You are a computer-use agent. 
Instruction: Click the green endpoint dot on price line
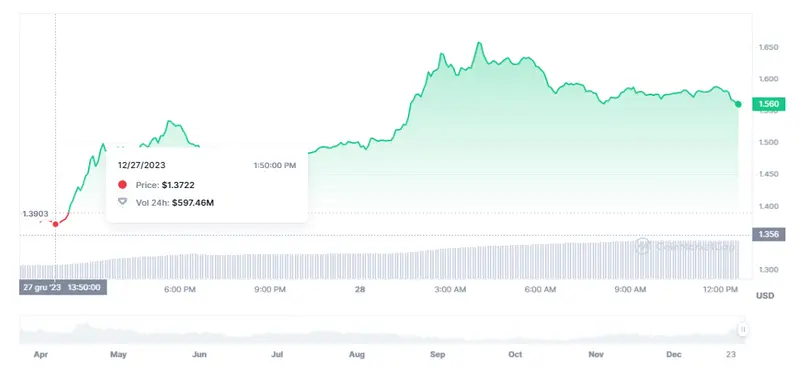coord(738,104)
